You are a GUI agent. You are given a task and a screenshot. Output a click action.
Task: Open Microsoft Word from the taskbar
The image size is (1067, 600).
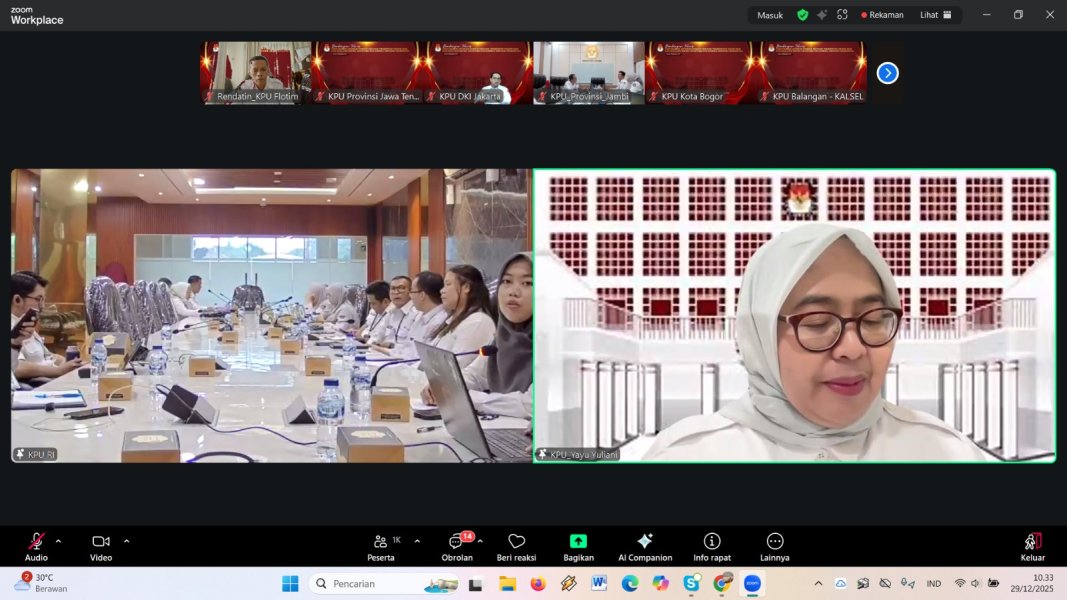pos(599,583)
